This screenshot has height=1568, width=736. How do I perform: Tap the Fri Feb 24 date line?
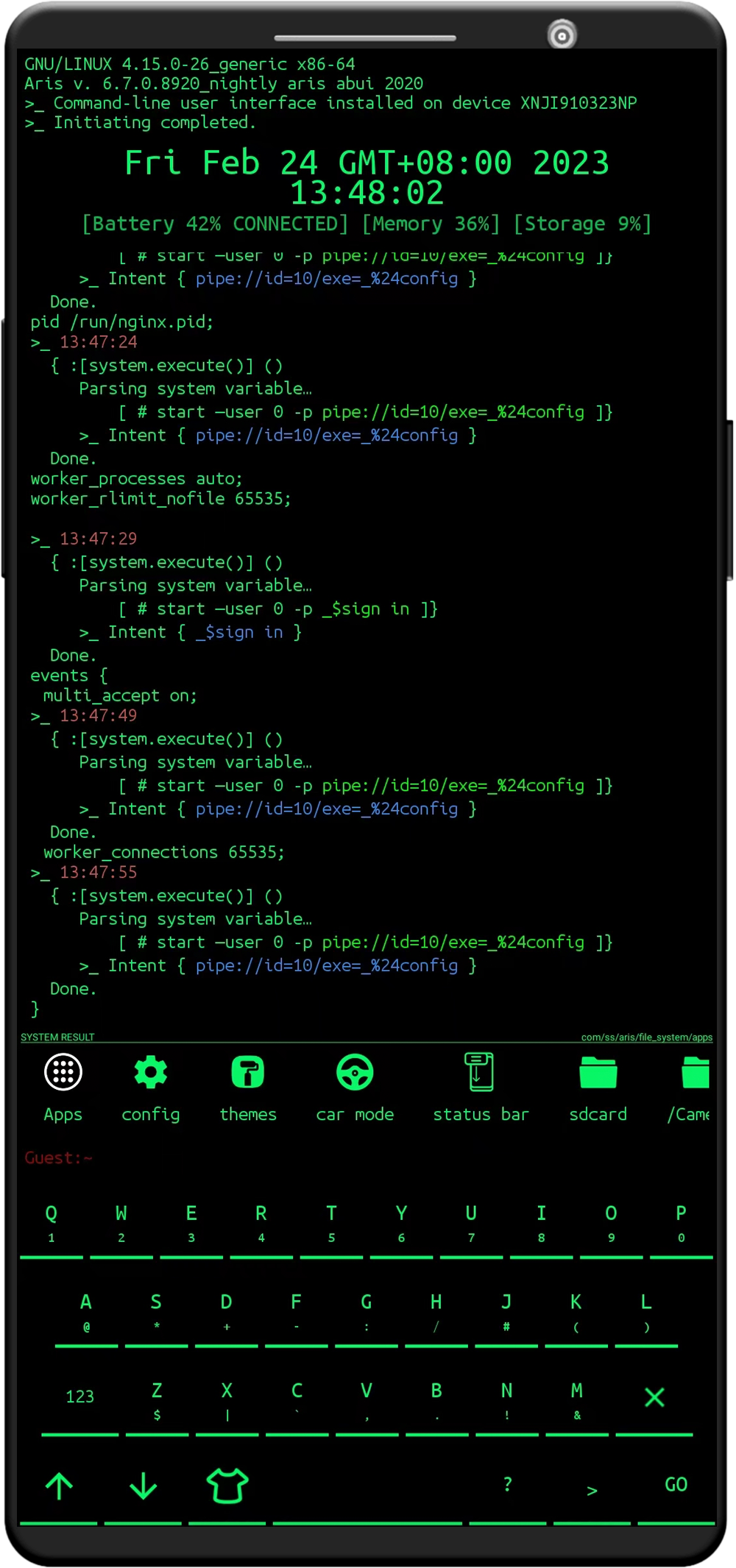pos(367,162)
